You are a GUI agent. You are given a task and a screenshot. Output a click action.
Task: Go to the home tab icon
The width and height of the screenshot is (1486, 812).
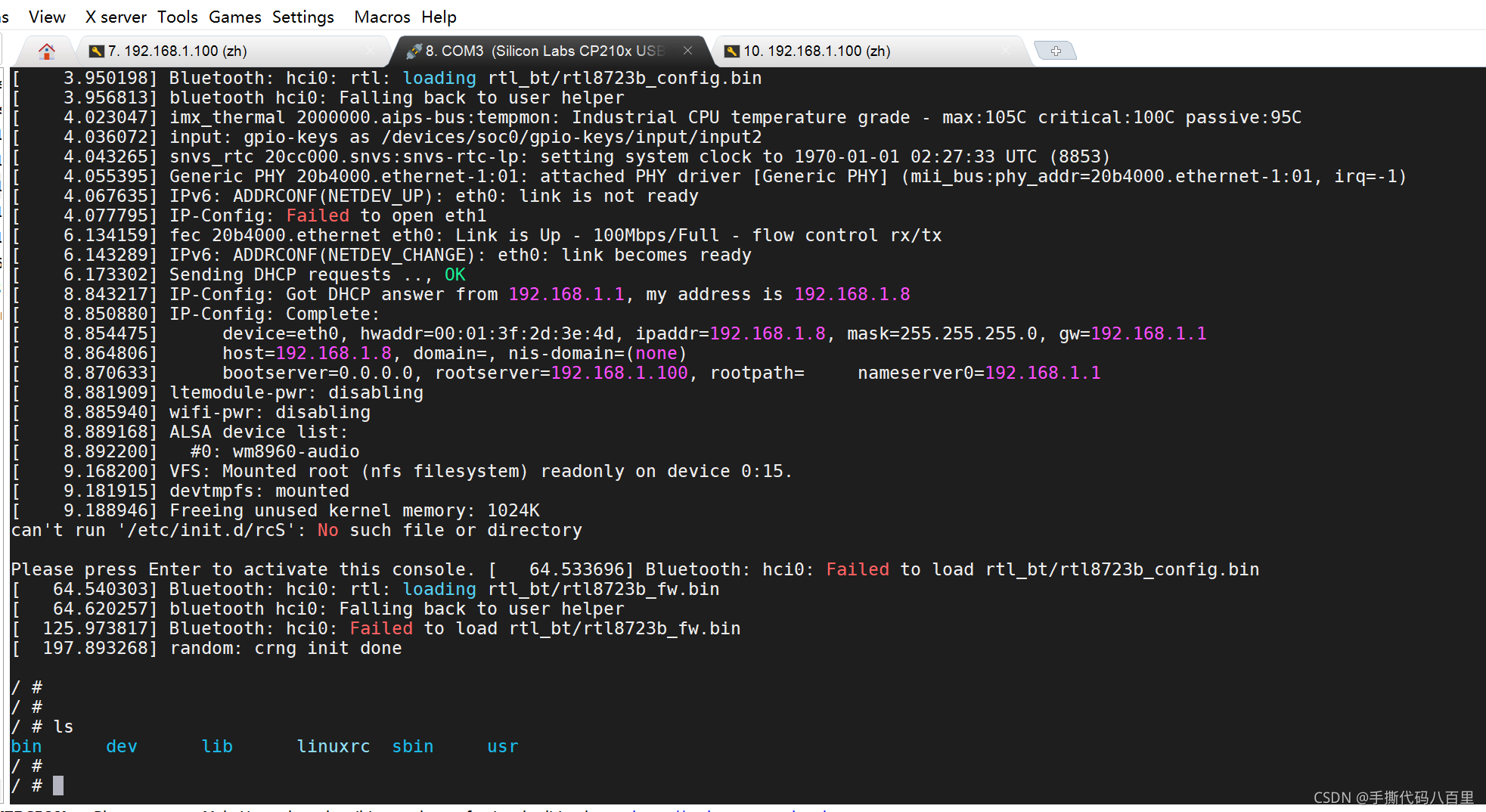point(47,51)
